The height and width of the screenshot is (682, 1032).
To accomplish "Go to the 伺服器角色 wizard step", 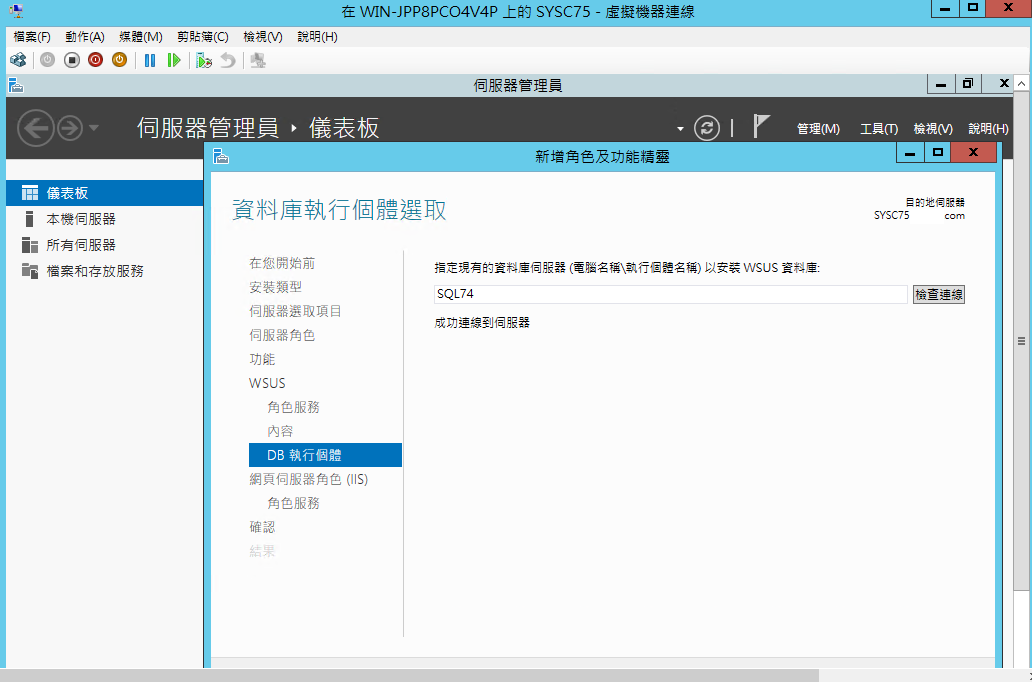I will coord(282,335).
